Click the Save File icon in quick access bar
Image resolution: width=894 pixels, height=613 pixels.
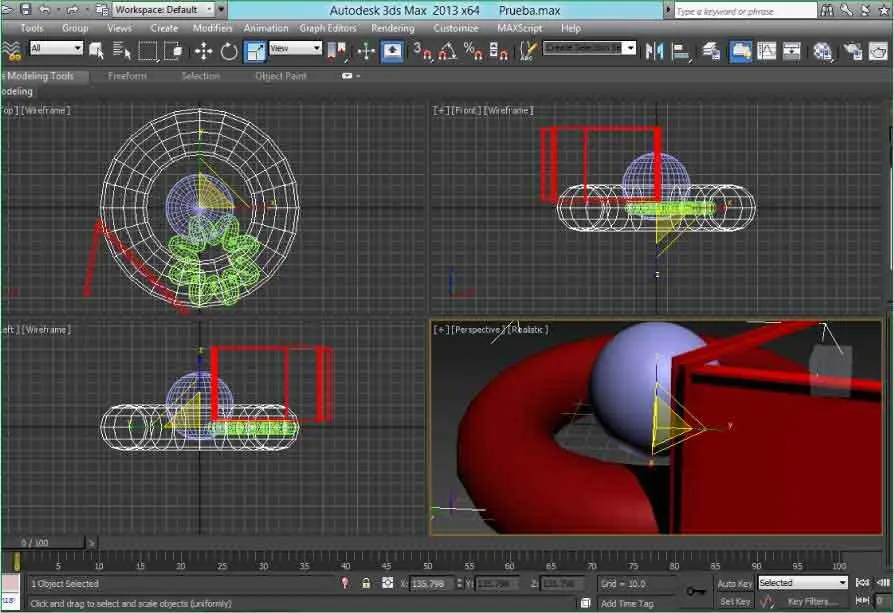tap(26, 9)
